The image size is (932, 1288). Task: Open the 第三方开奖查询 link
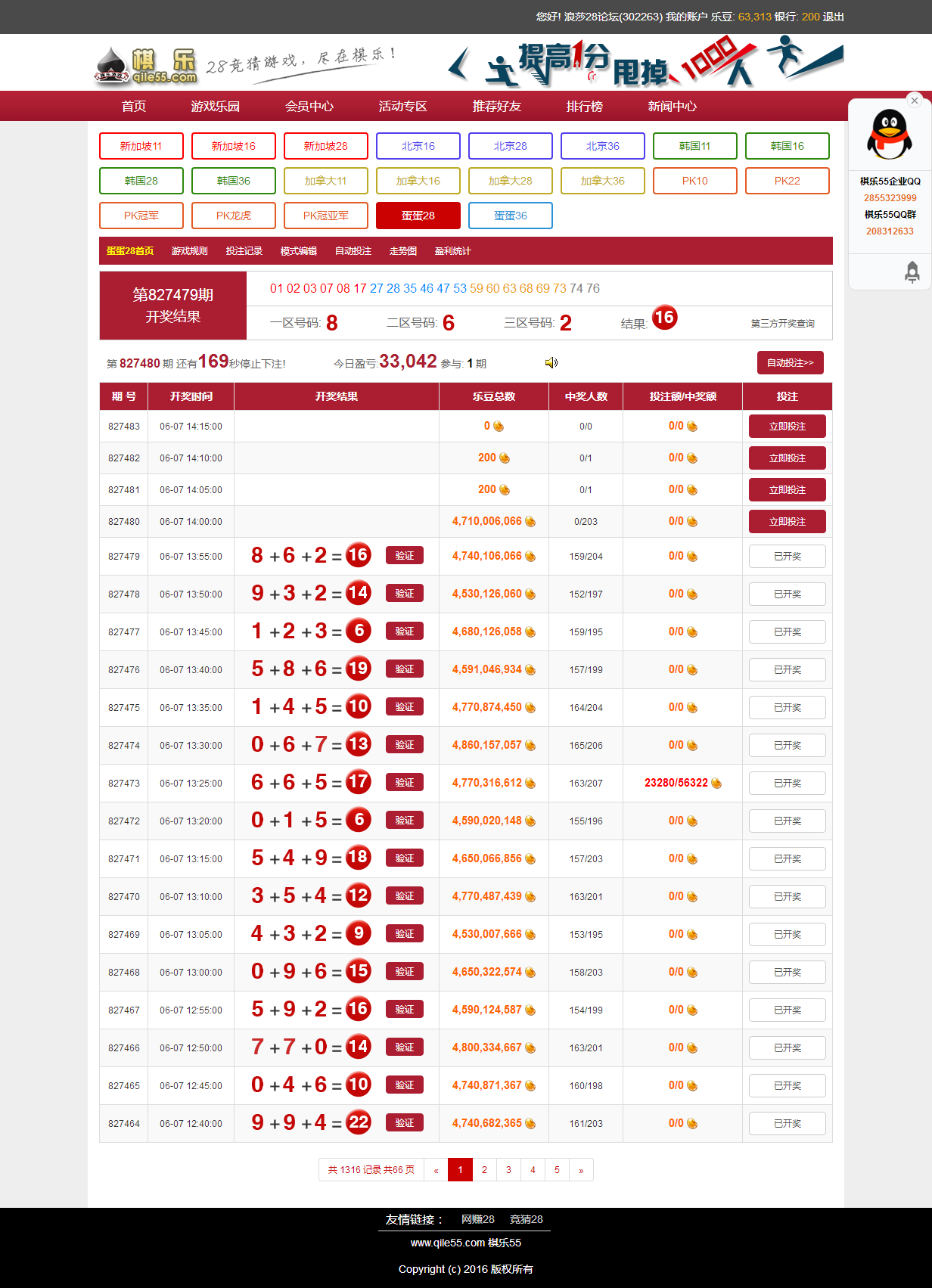click(x=782, y=324)
